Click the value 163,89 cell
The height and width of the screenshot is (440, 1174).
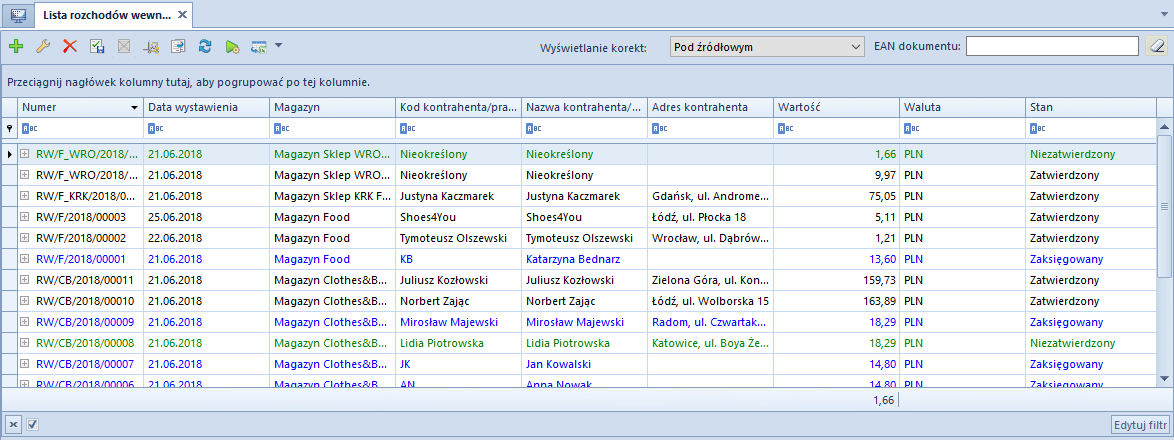pos(836,301)
